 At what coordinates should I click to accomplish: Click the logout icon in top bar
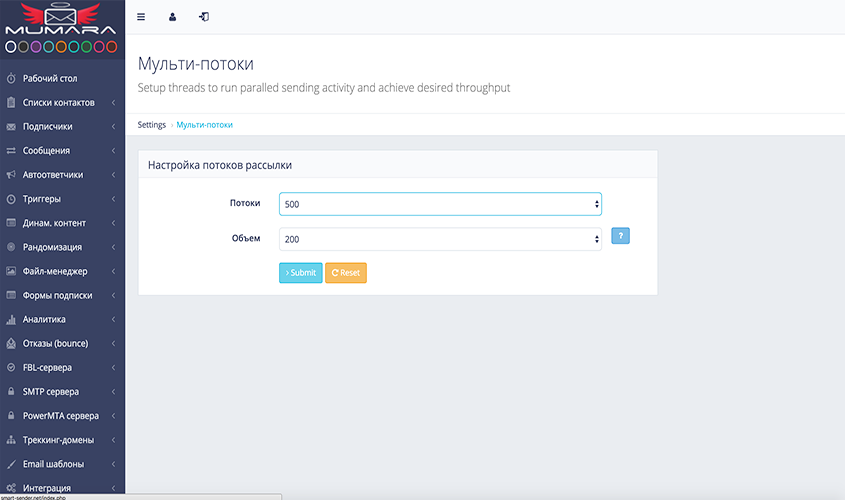[x=204, y=17]
